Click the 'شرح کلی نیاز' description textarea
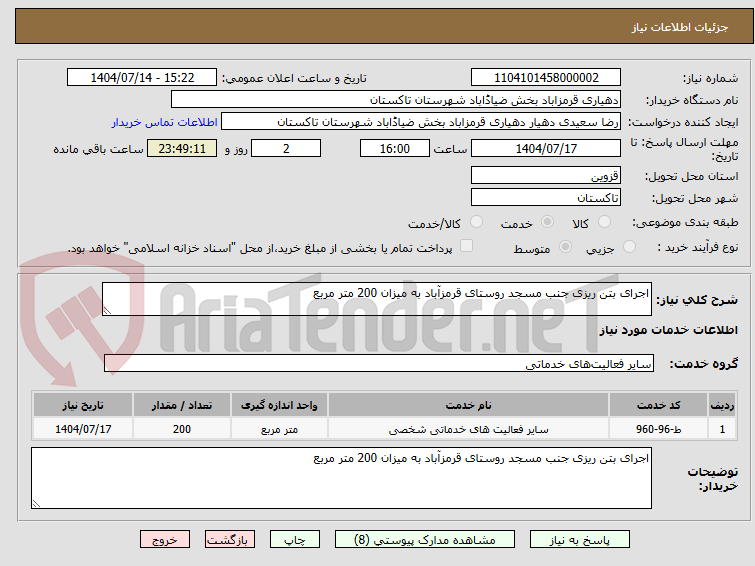 click(x=377, y=299)
